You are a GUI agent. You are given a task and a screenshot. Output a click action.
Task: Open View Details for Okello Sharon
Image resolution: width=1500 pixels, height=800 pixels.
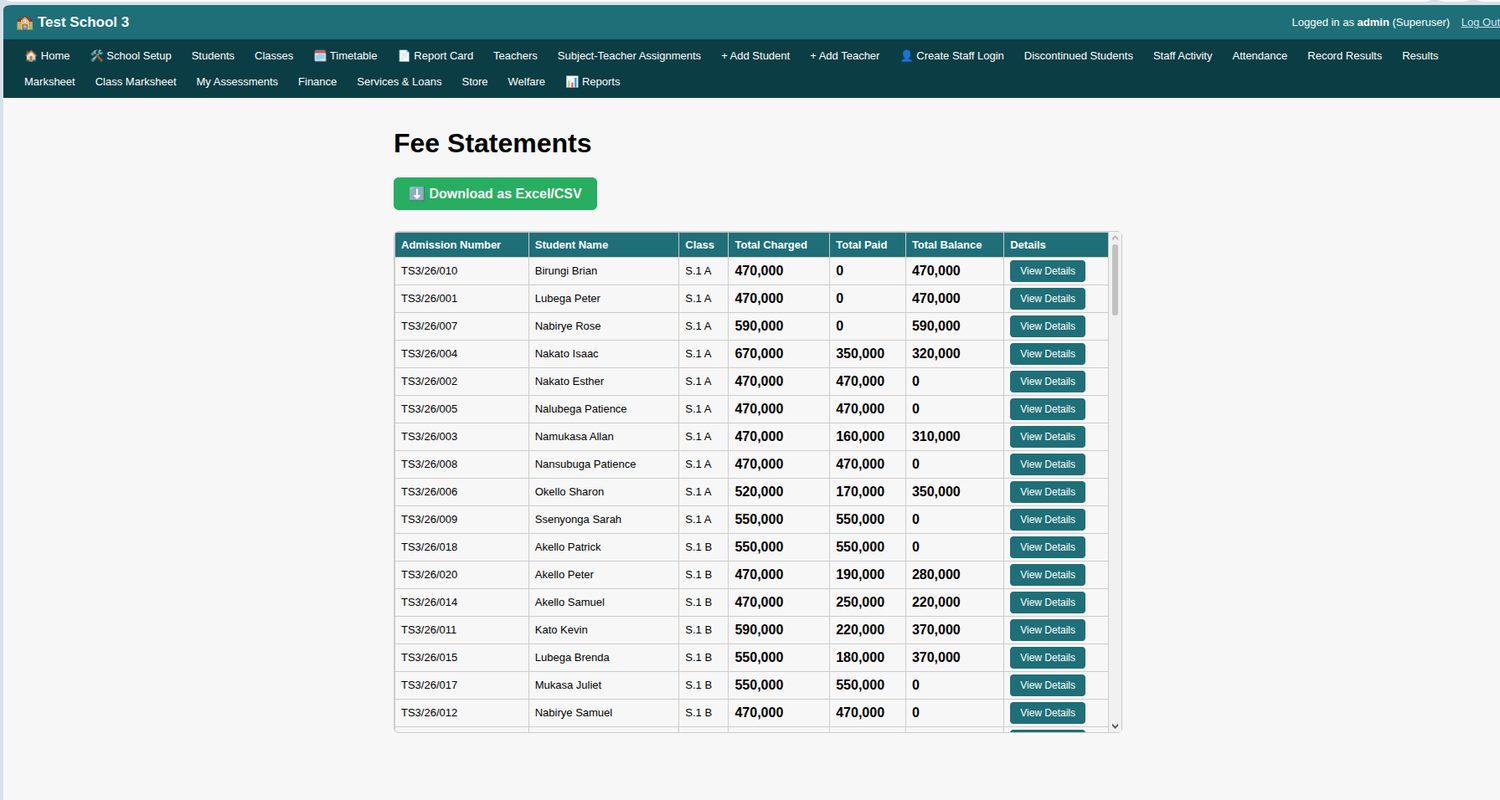click(x=1047, y=492)
